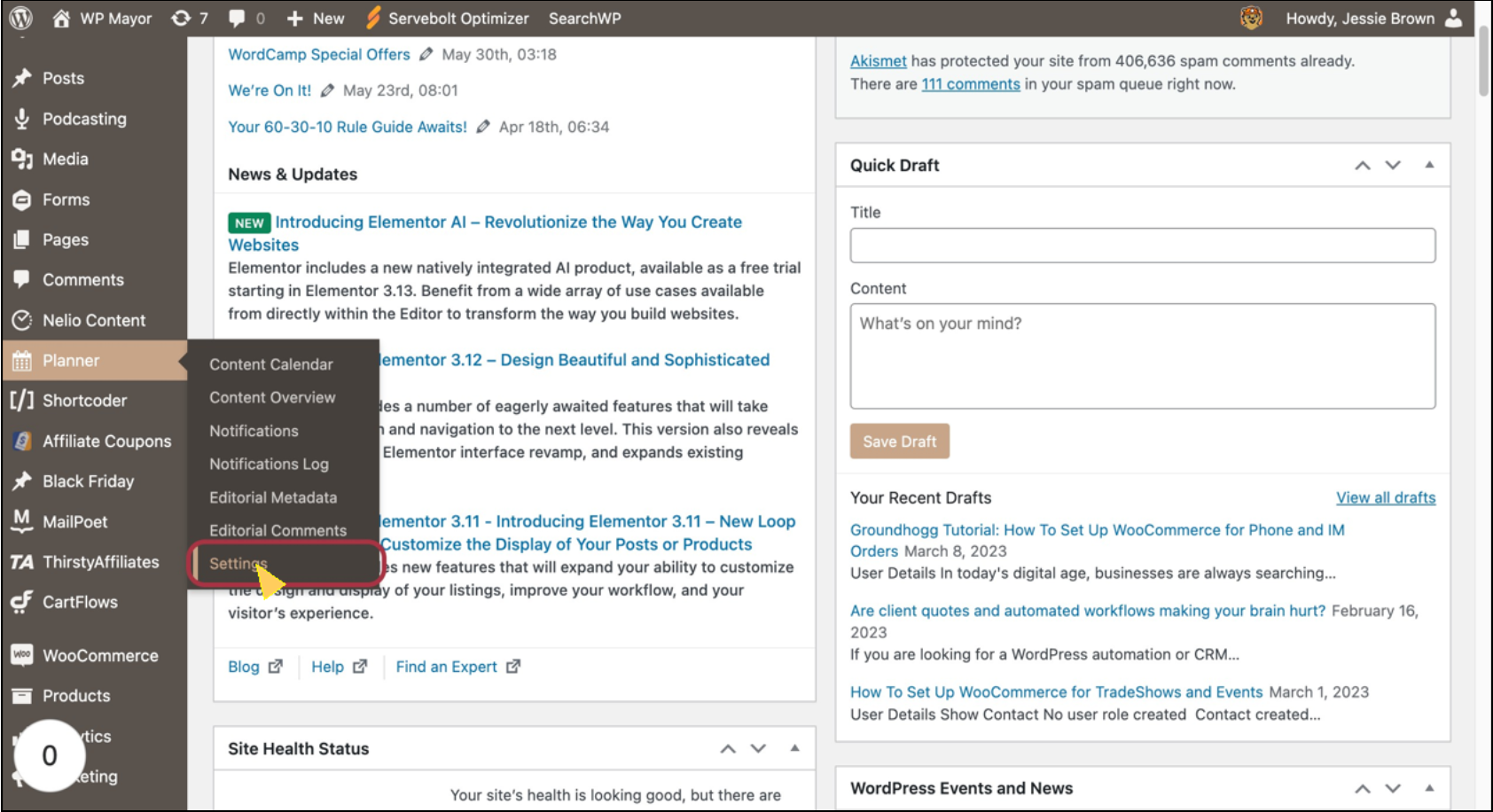This screenshot has height=812, width=1493.
Task: Click the CartFlows icon in sidebar
Action: (22, 602)
